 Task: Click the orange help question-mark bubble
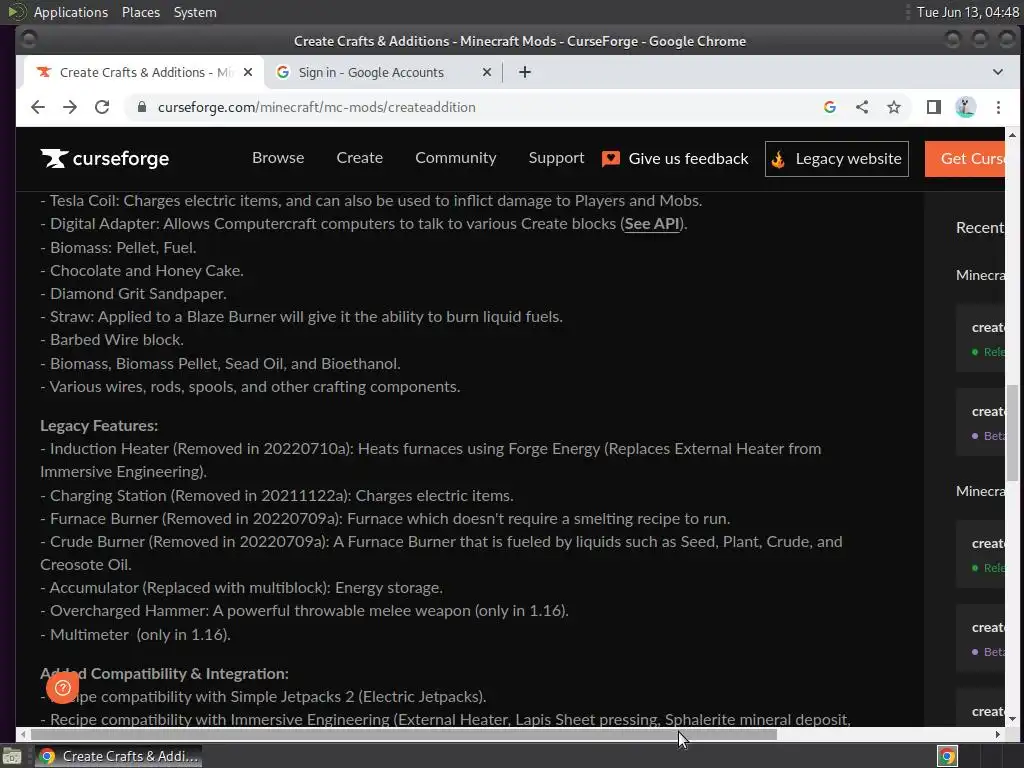63,687
